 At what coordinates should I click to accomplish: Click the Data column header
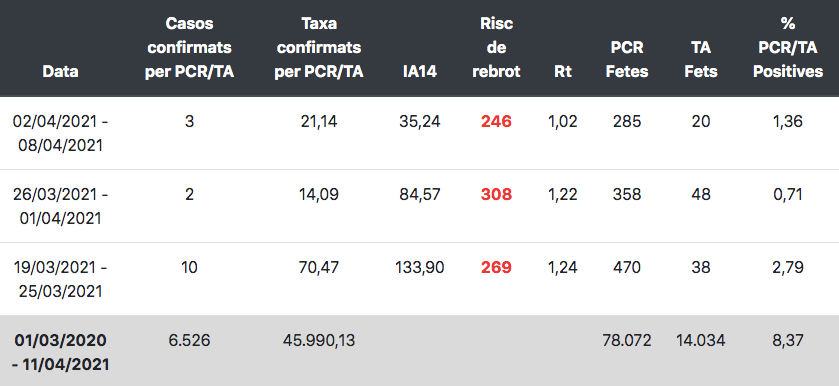(60, 71)
